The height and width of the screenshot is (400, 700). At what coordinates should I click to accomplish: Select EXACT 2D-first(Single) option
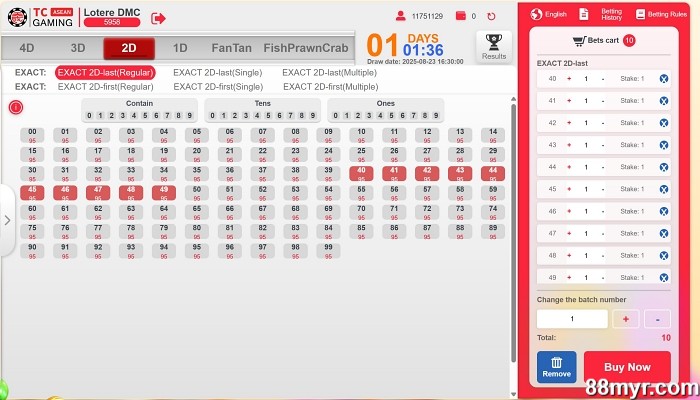(x=218, y=87)
